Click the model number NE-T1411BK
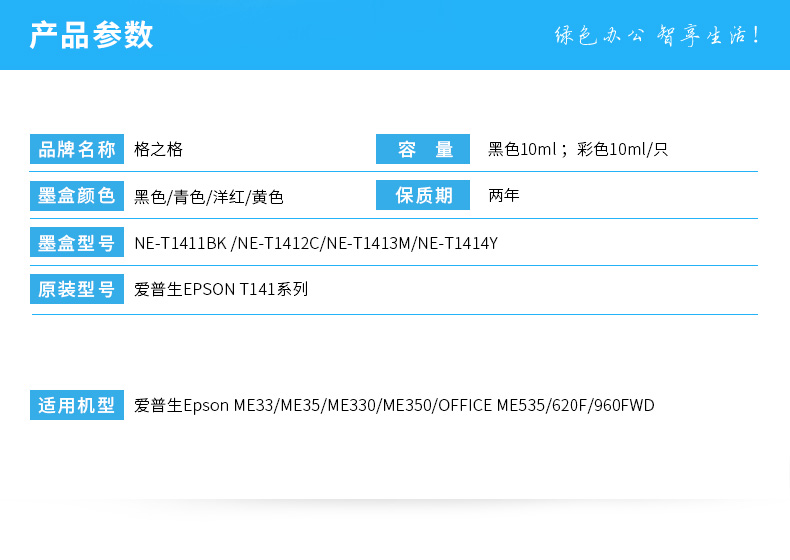Viewport: 790px width, 560px height. [180, 243]
